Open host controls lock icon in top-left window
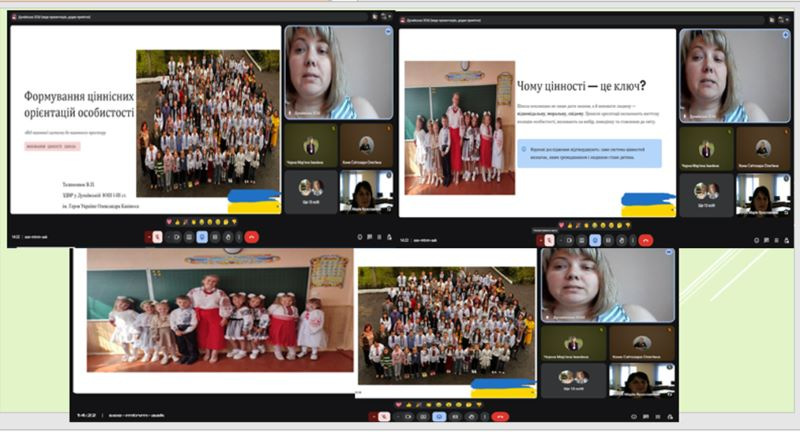 click(x=389, y=237)
